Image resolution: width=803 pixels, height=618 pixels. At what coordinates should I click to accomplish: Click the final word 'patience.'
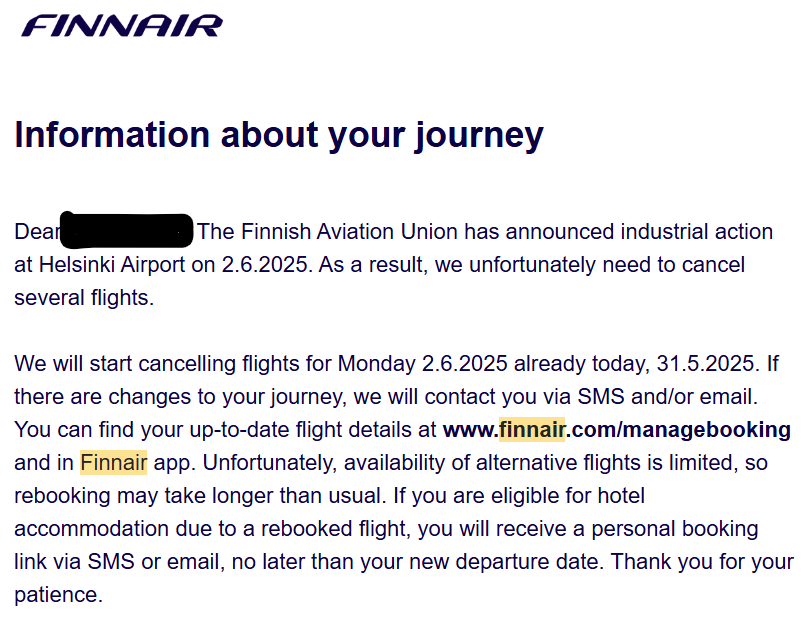pos(58,595)
